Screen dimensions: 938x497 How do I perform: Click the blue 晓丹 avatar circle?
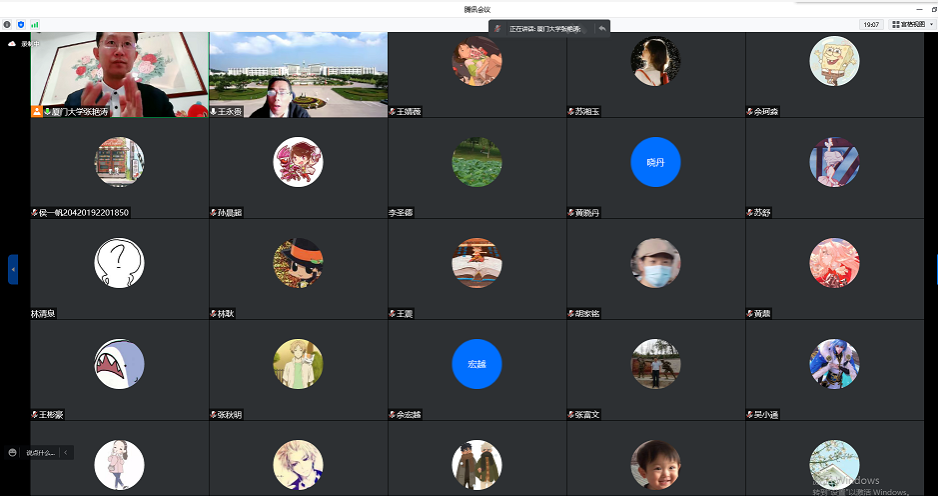(656, 162)
